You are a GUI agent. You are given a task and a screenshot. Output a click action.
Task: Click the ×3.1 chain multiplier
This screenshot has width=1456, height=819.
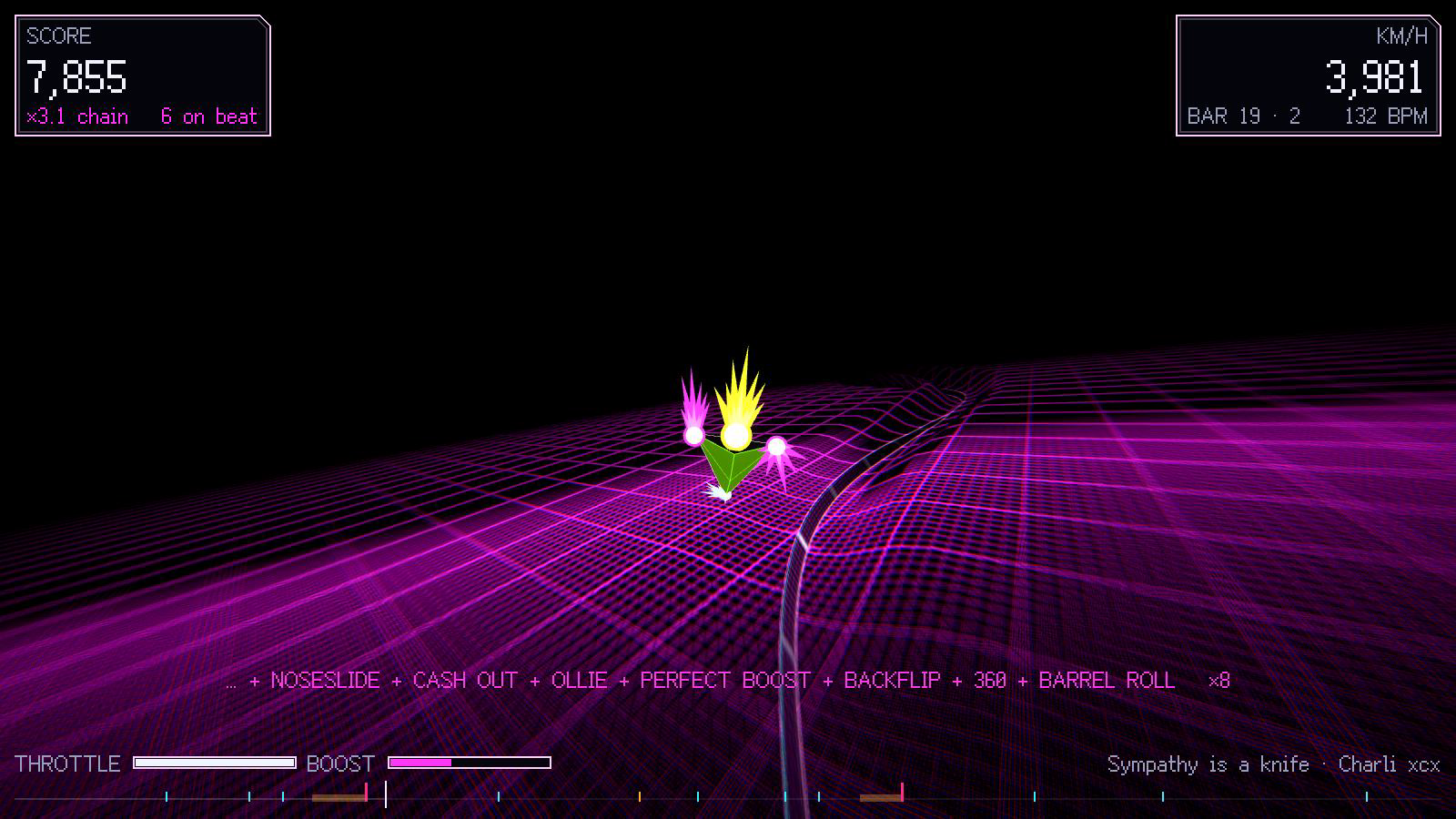pos(77,116)
